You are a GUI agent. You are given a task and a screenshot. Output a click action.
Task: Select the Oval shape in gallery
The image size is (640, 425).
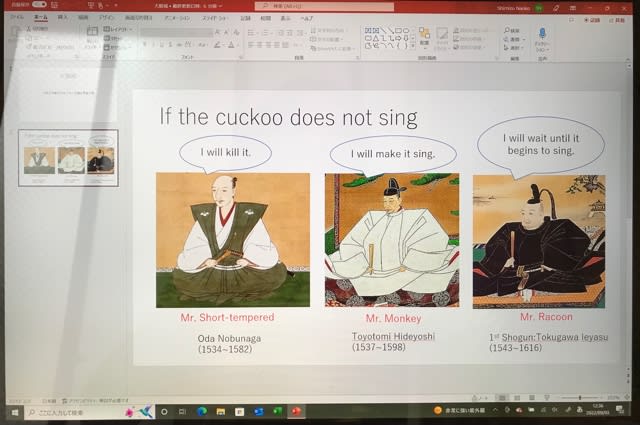coord(406,31)
